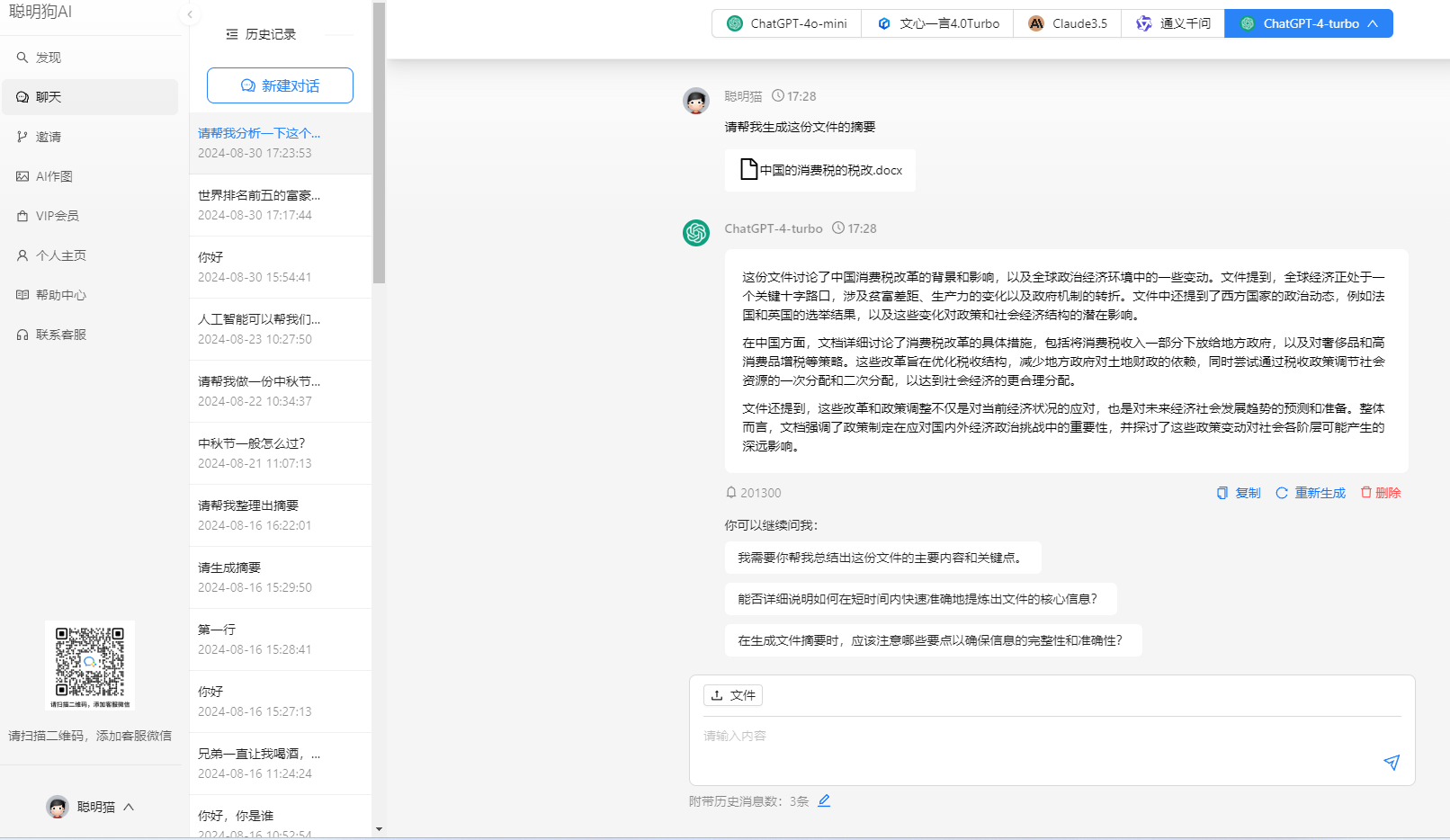The image size is (1450, 840).
Task: Click the send message paper plane icon
Action: click(1391, 763)
